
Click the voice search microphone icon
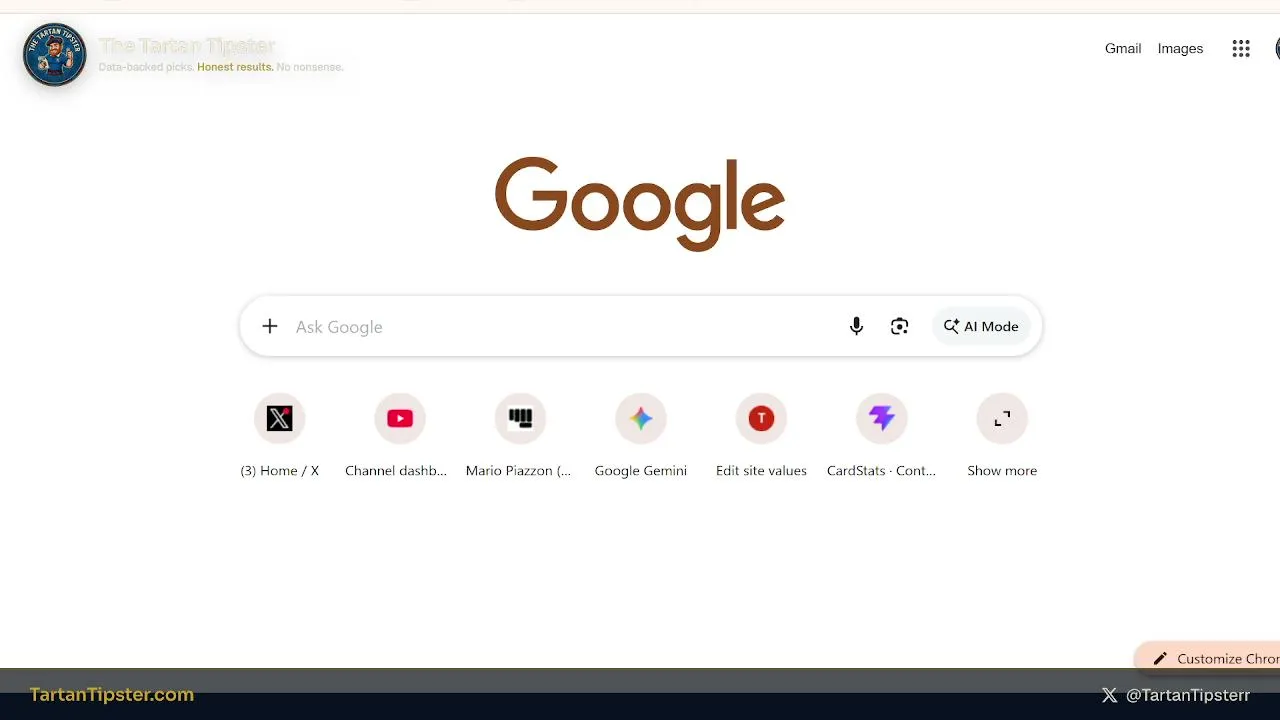point(856,326)
